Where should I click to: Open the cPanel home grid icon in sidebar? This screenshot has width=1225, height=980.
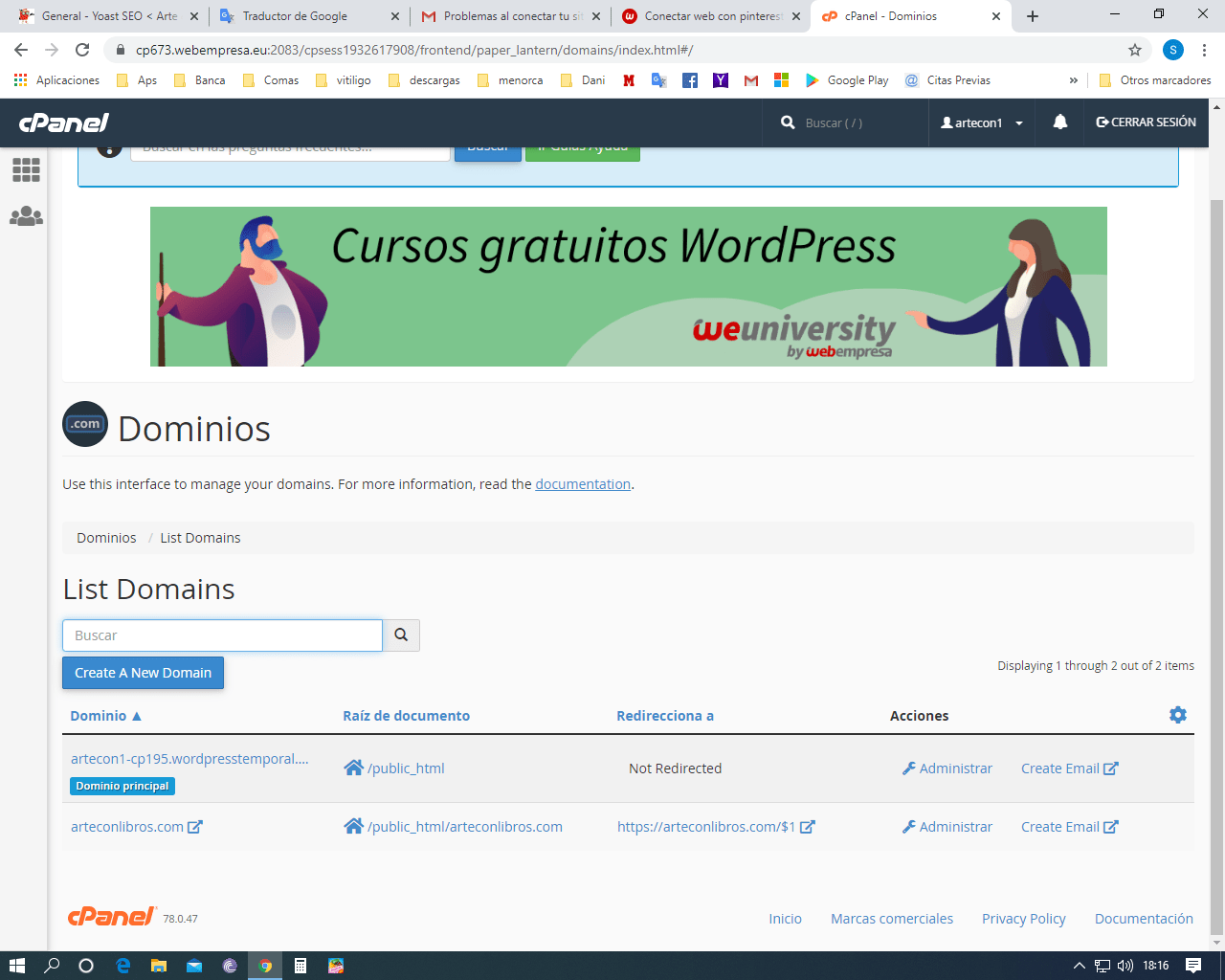pos(26,170)
